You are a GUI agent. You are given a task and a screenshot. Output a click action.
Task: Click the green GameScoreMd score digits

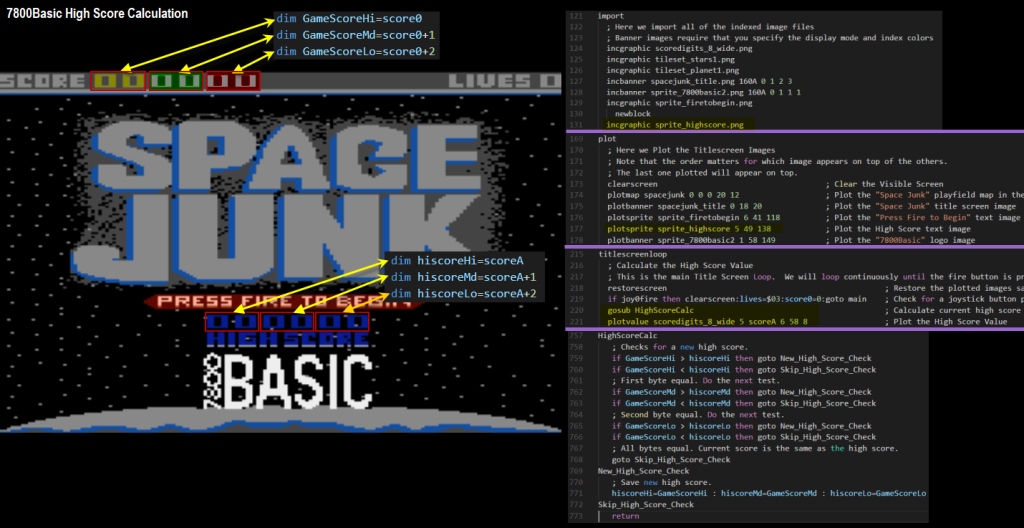[176, 80]
